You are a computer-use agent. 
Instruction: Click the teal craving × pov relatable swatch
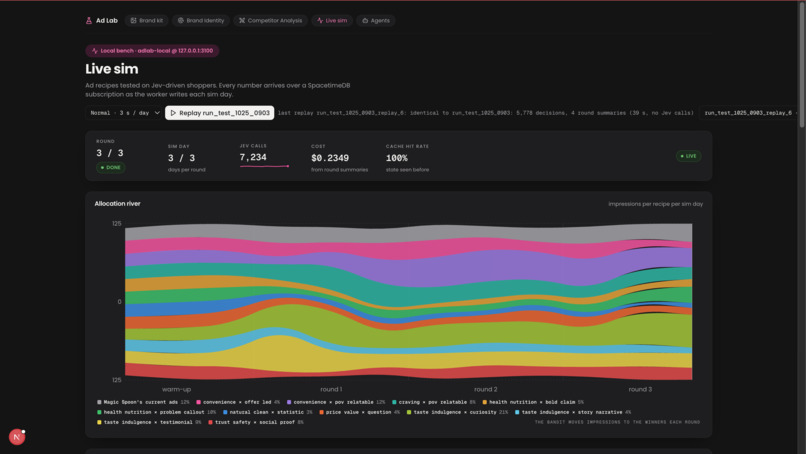pos(394,402)
